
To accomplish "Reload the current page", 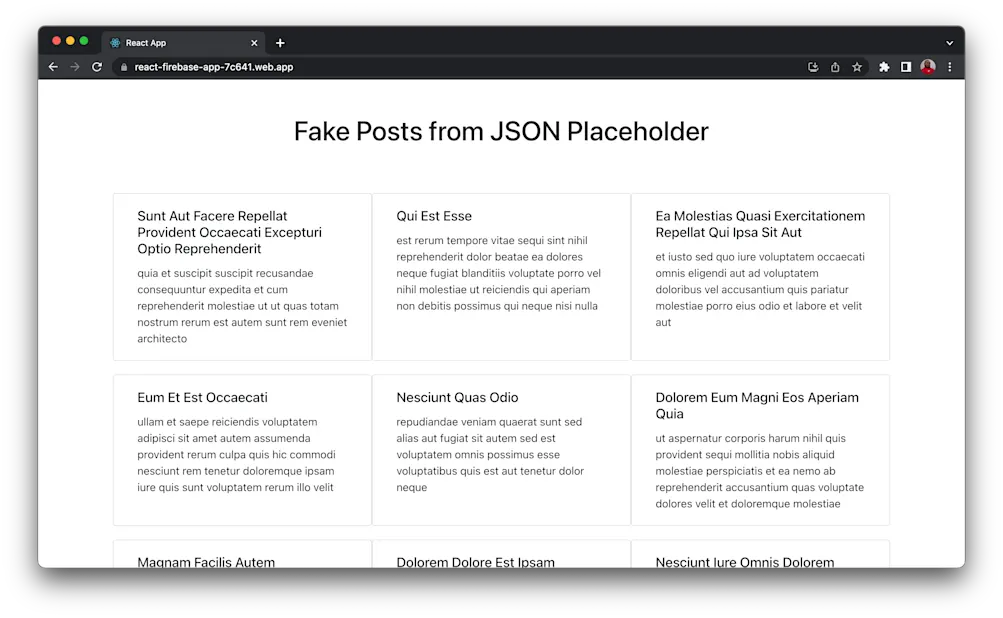I will [x=97, y=67].
